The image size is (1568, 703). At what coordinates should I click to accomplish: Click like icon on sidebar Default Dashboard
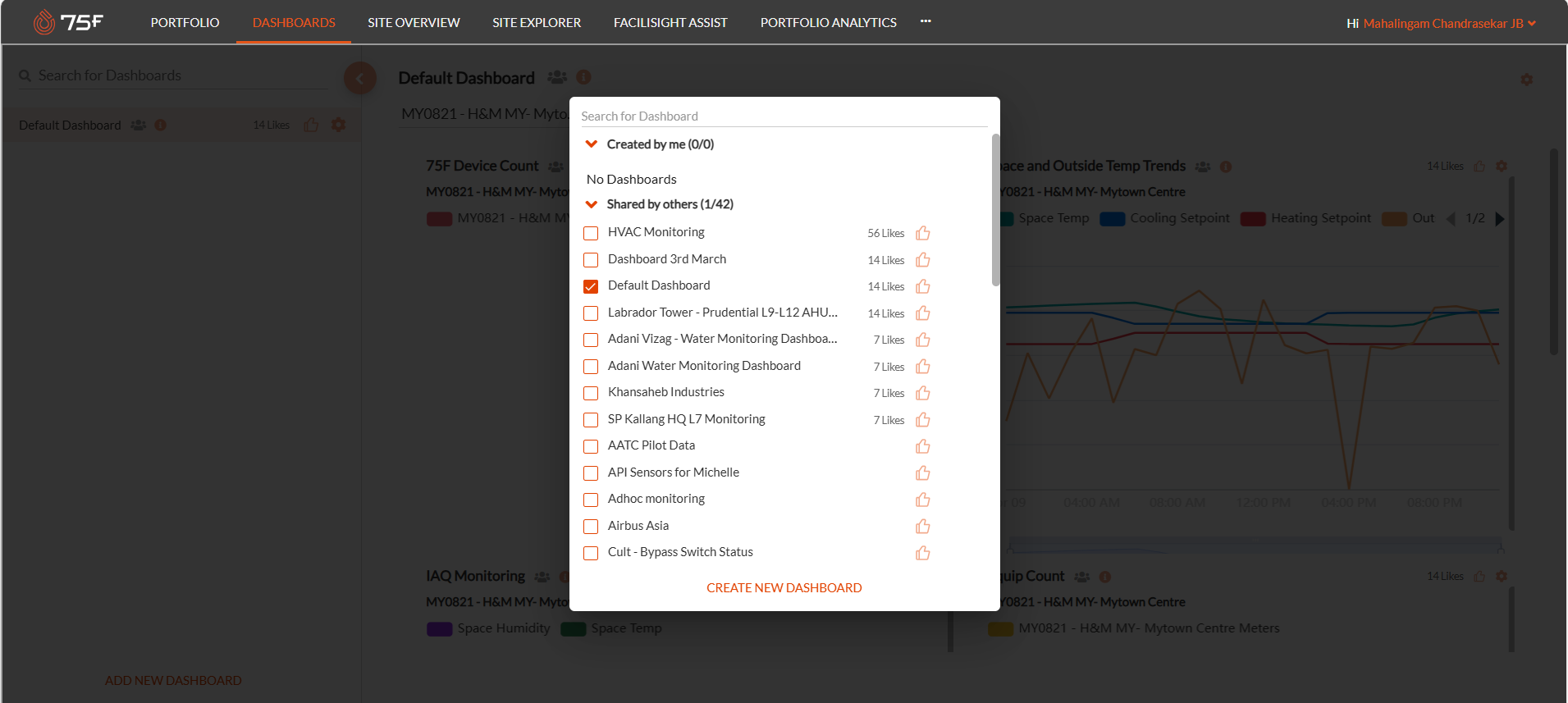tap(311, 125)
